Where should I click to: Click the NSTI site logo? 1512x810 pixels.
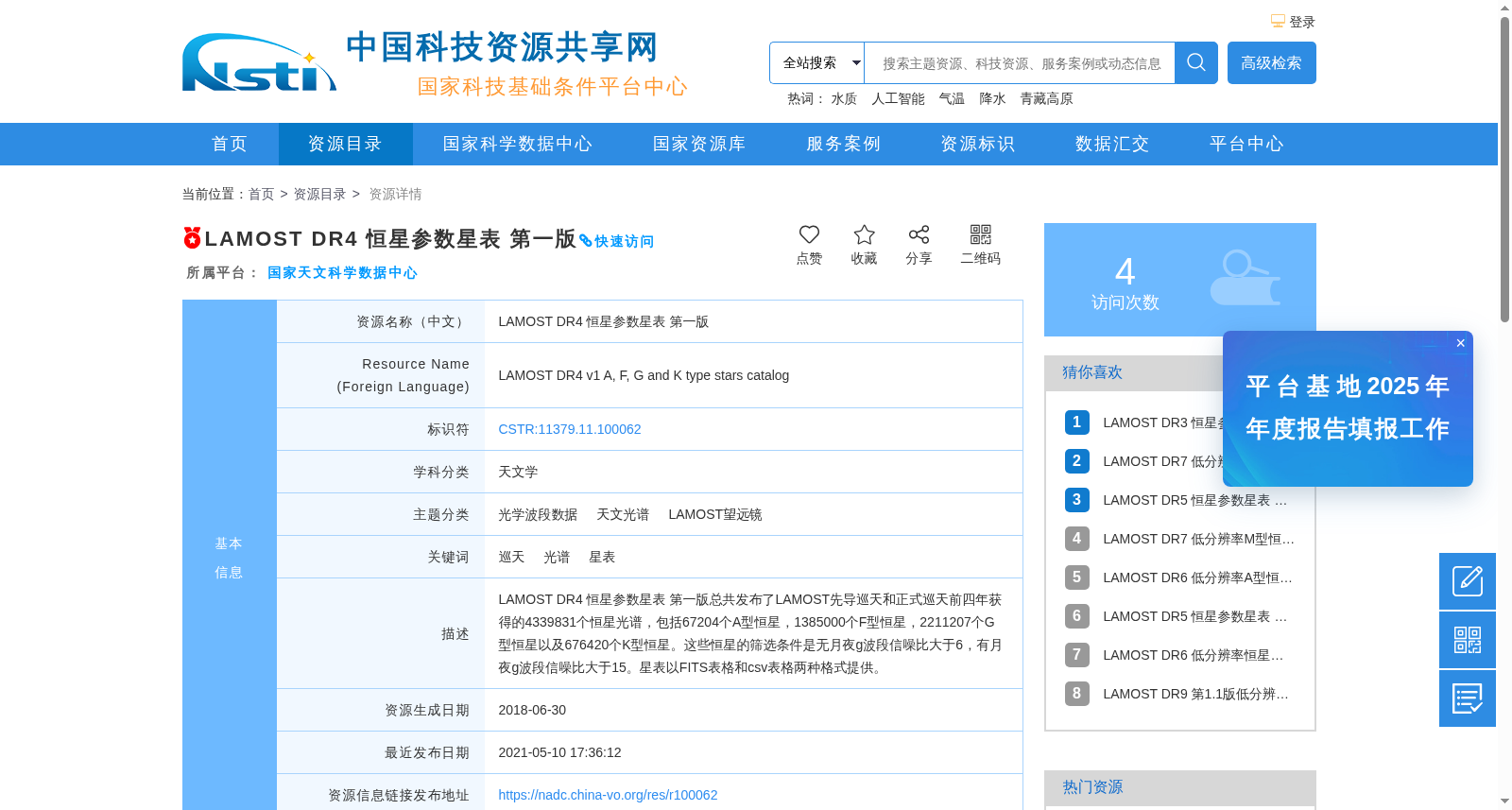259,62
